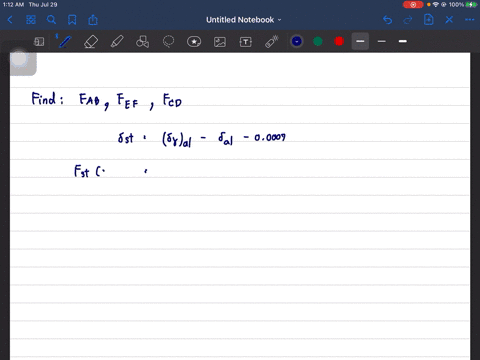This screenshot has height=360, width=480.
Task: Select the first selected stroke thickness
Action: [x=360, y=41]
